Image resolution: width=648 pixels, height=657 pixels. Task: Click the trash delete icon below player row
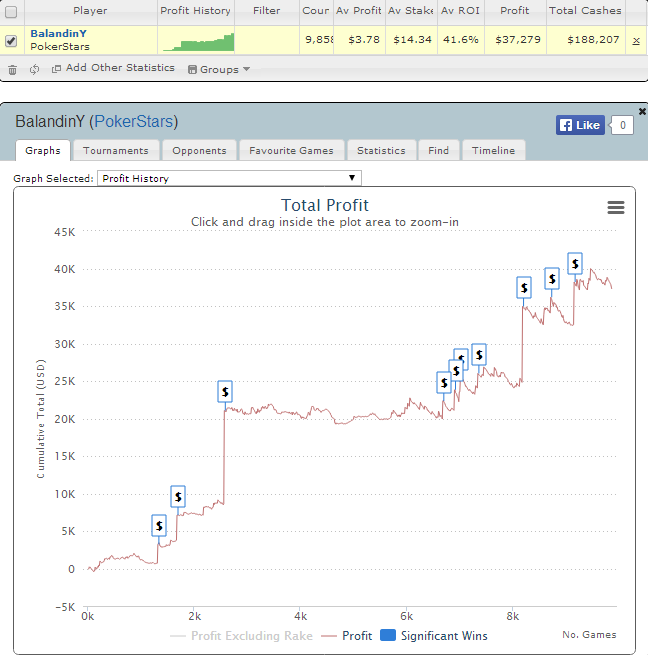pos(13,70)
